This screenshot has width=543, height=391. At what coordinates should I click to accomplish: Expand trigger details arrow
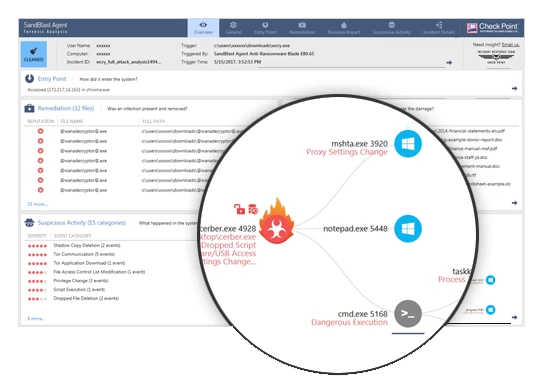click(449, 63)
